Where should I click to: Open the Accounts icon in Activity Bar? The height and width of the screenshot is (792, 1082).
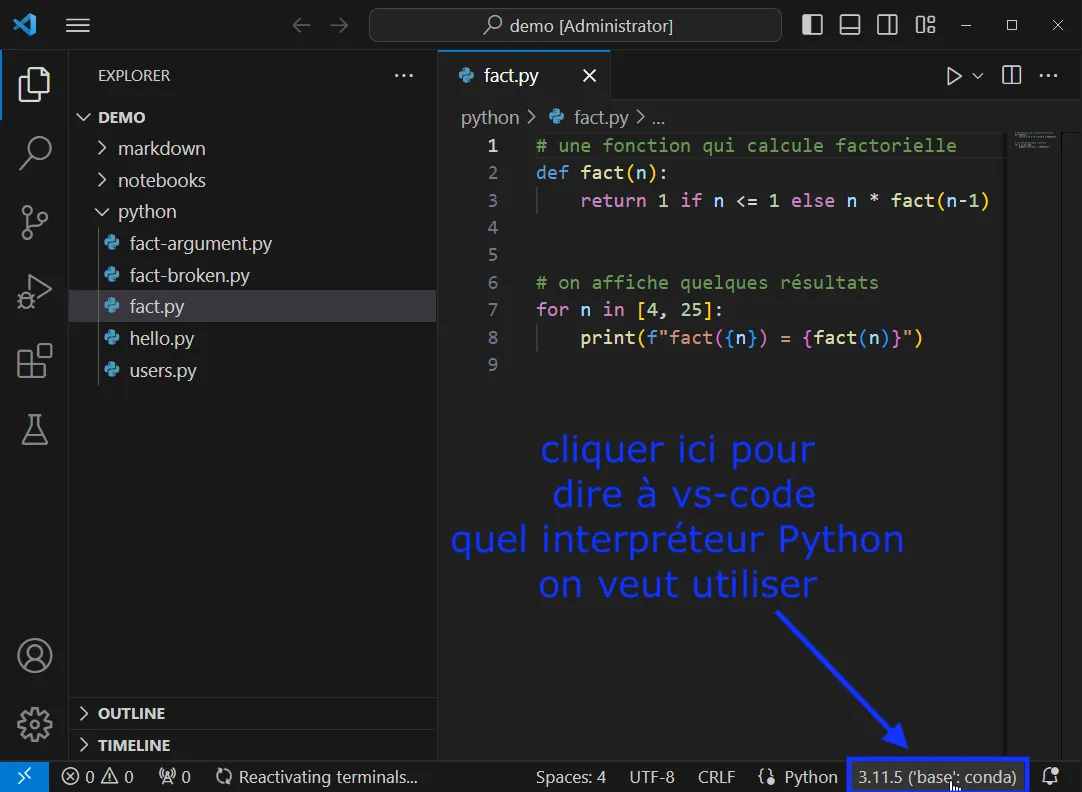pos(35,655)
